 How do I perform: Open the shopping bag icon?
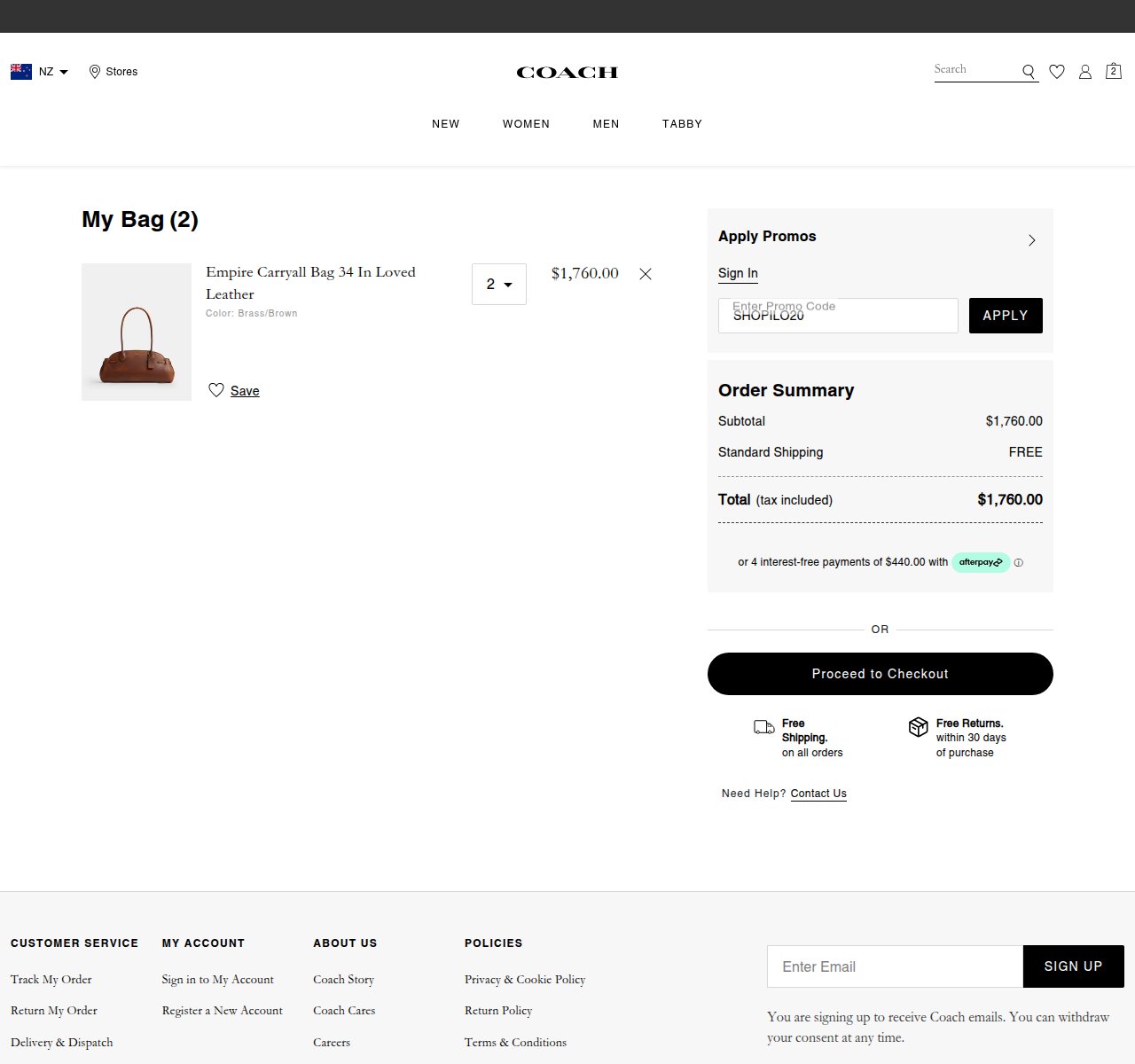click(1114, 71)
